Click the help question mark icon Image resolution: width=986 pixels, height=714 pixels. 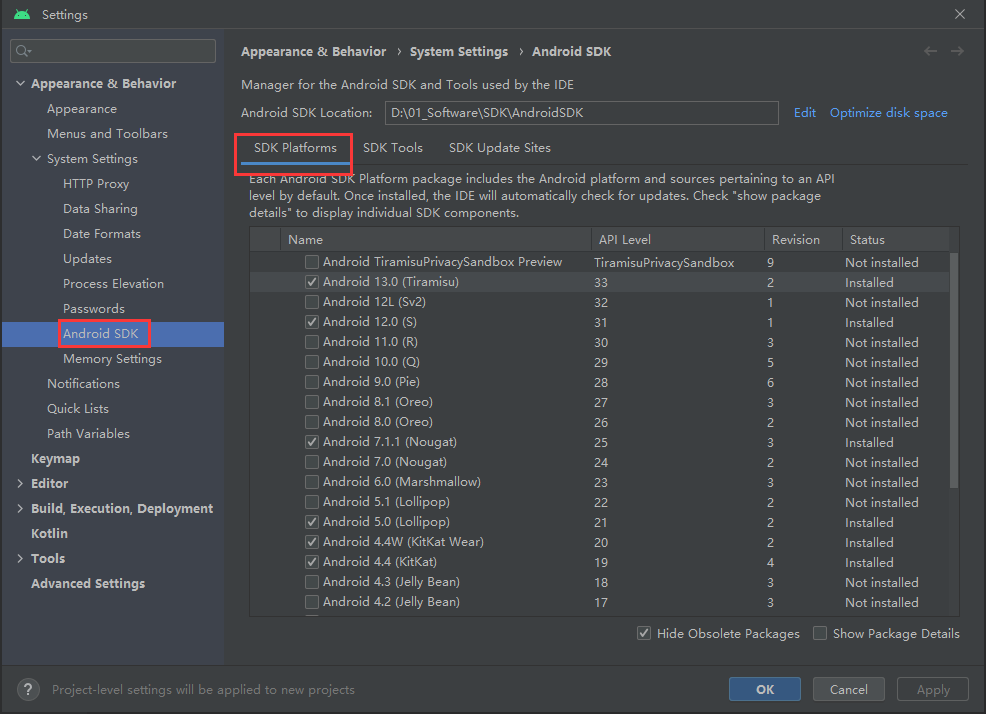coord(30,689)
